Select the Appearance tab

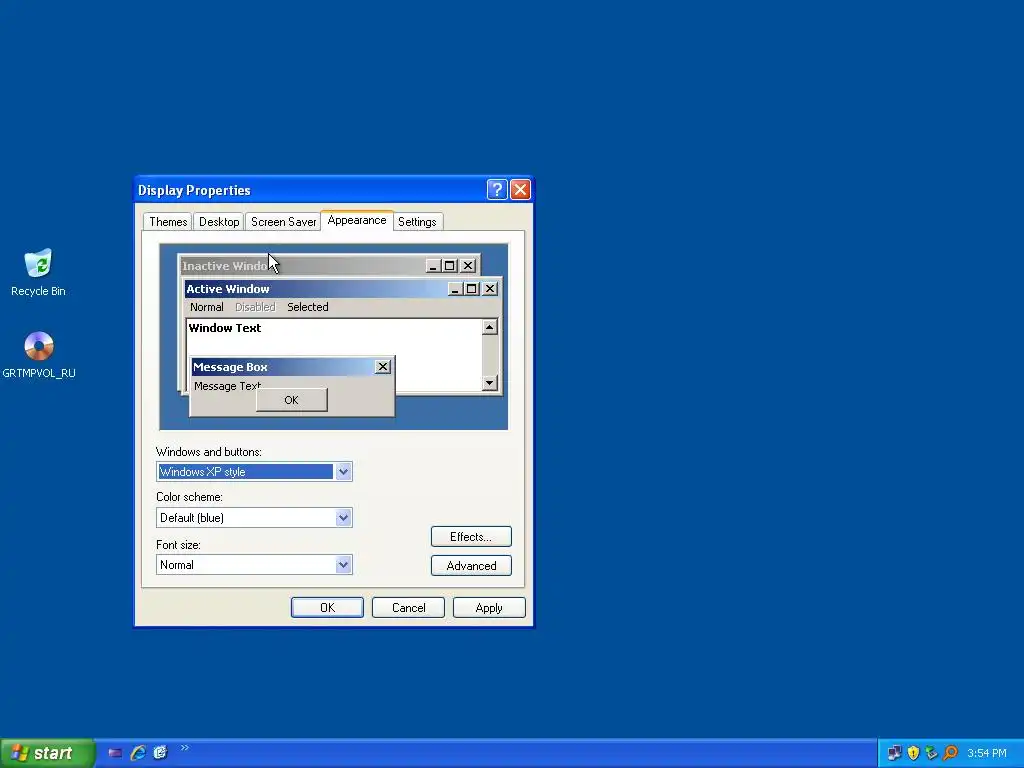pyautogui.click(x=357, y=220)
